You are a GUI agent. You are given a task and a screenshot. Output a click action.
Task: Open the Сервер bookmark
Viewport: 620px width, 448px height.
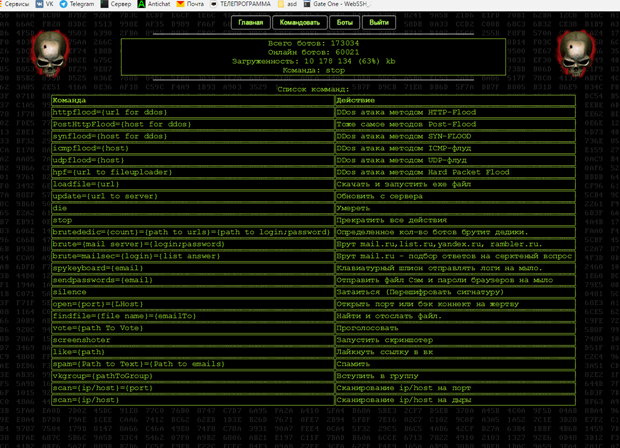(x=116, y=4)
